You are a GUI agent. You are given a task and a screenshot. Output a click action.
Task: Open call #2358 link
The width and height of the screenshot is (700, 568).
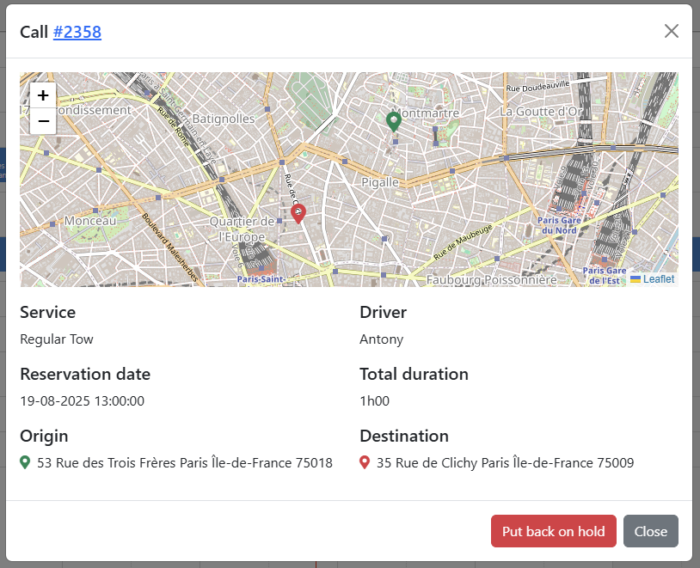tap(77, 32)
